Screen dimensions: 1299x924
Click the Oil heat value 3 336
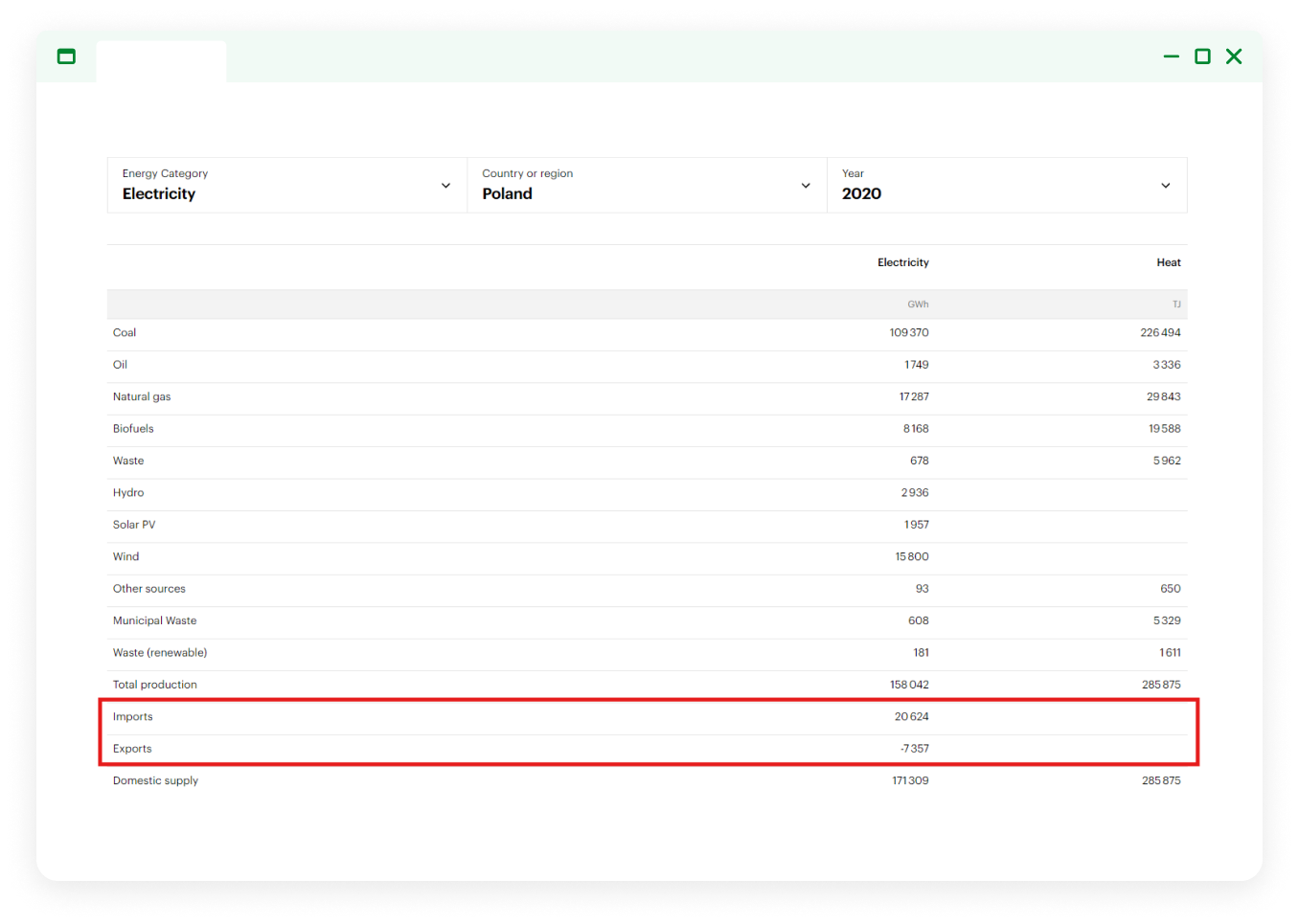(x=1167, y=365)
